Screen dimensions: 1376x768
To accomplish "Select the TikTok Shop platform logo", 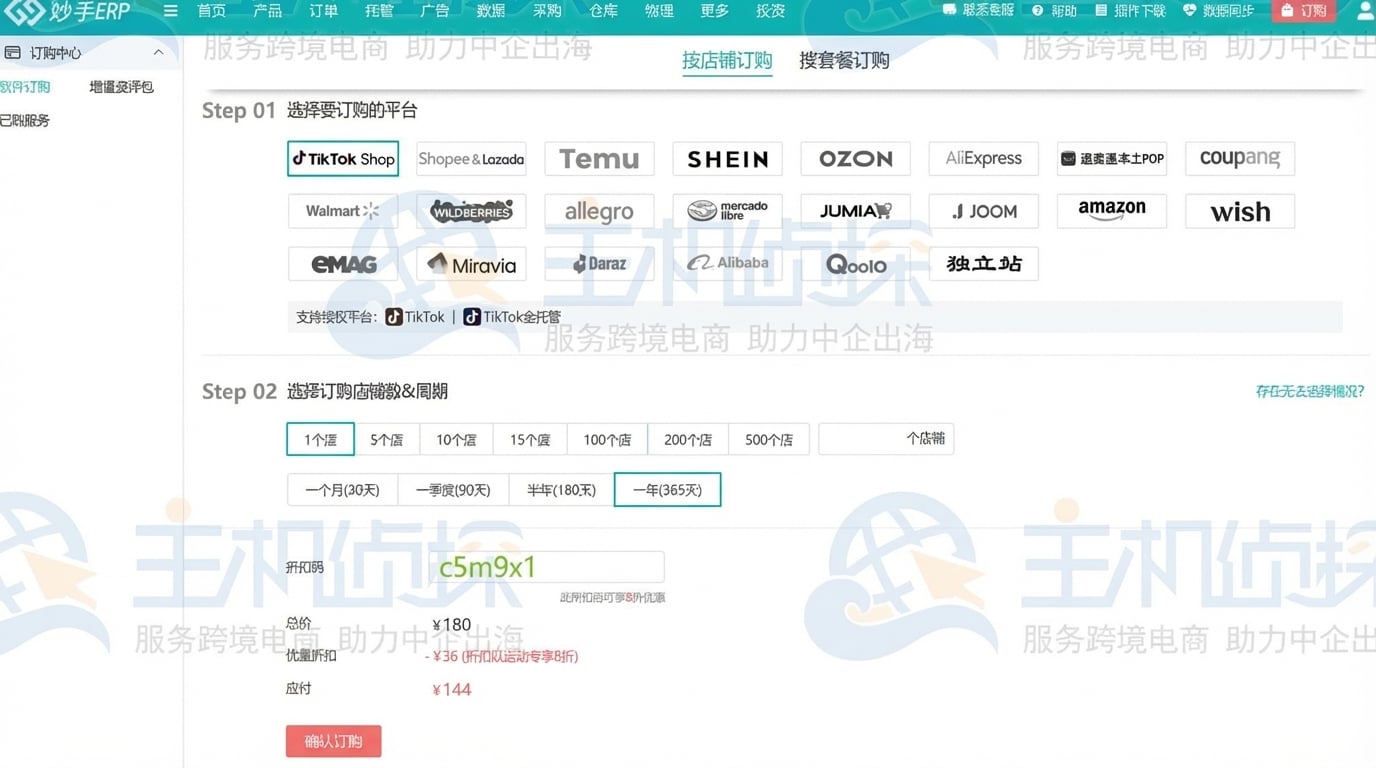I will tap(343, 159).
